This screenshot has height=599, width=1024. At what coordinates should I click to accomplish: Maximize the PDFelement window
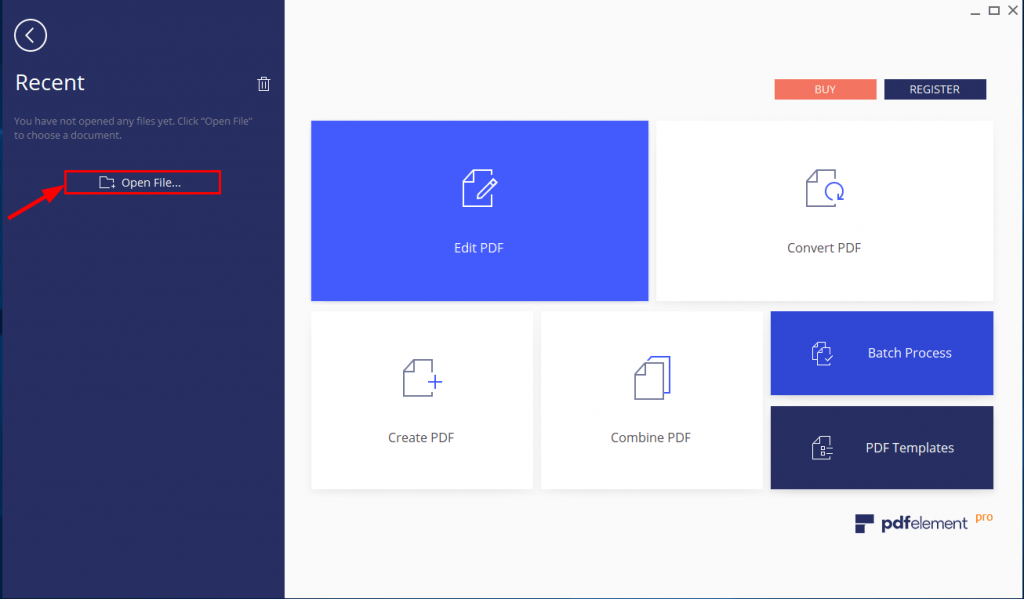pos(994,10)
